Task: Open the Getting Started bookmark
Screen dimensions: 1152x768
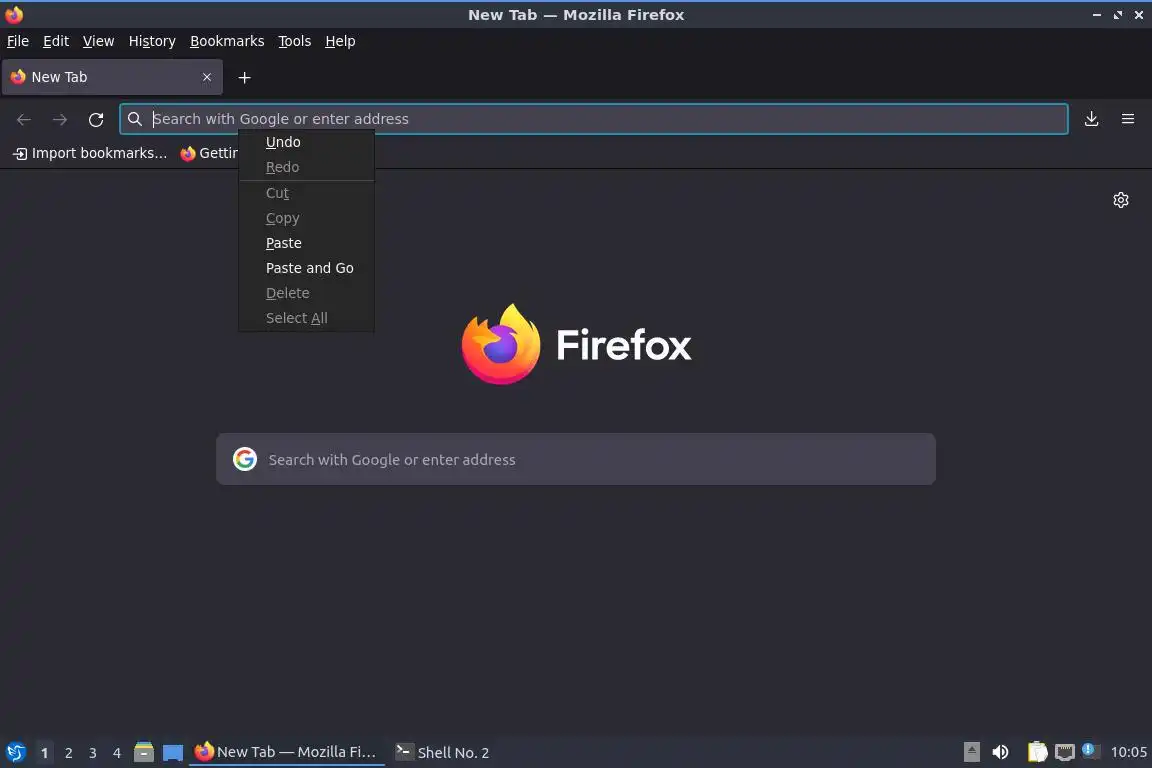Action: tap(209, 153)
